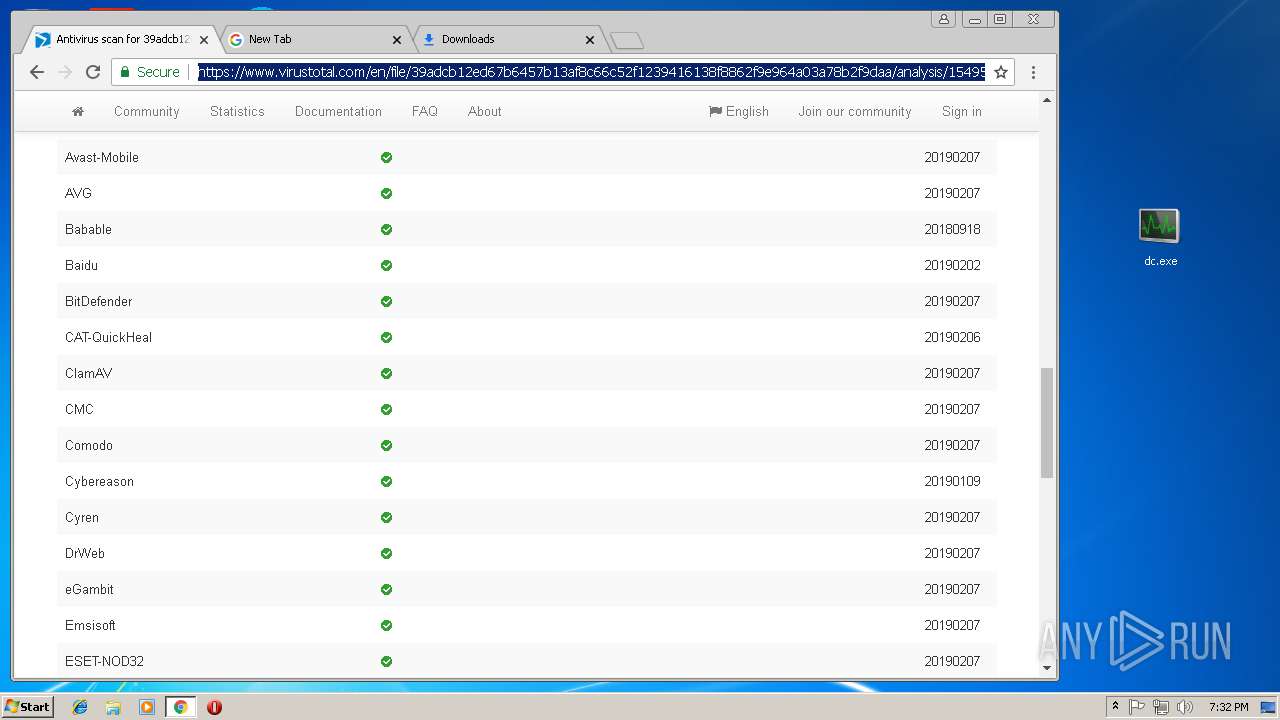Open the Community menu item
The height and width of the screenshot is (720, 1280).
point(147,111)
